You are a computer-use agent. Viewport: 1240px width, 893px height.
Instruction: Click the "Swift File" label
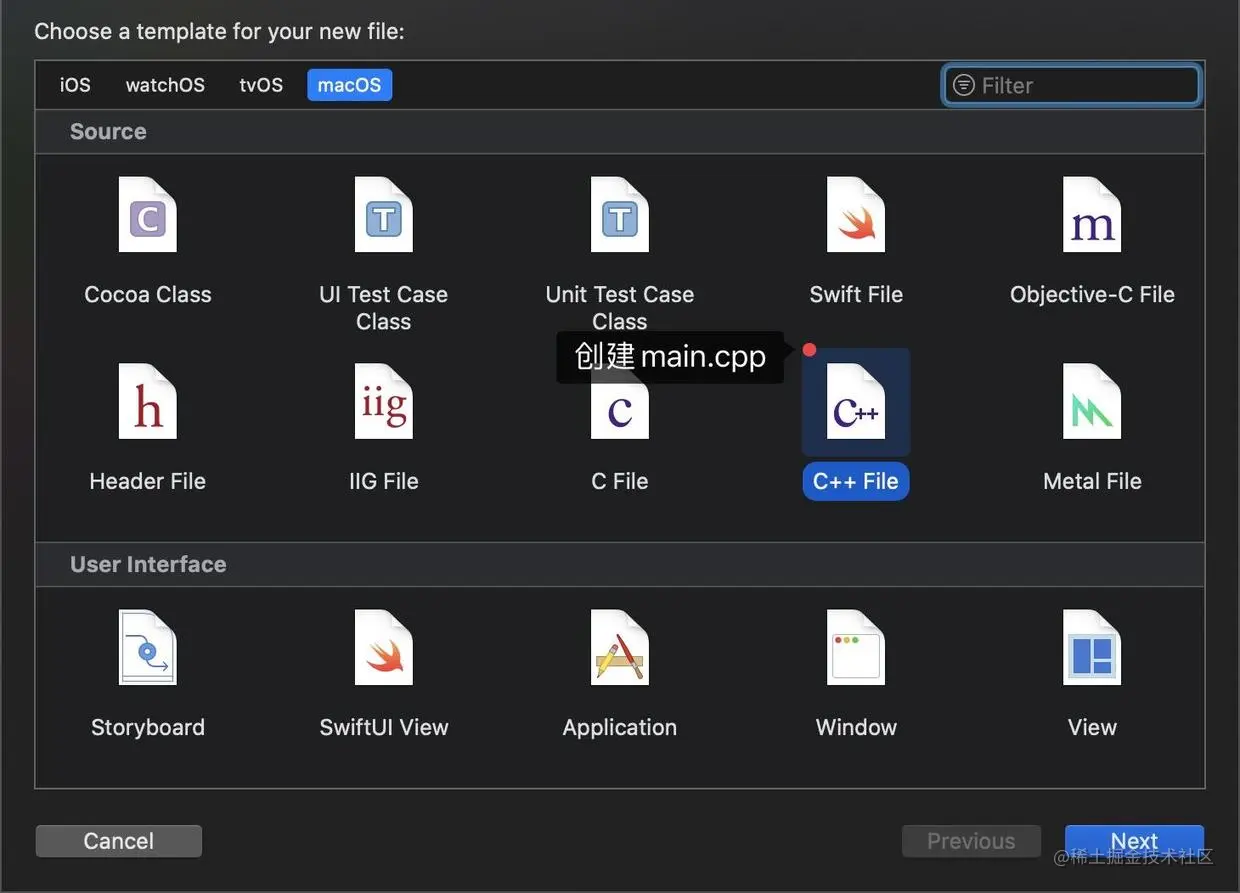[x=856, y=294]
